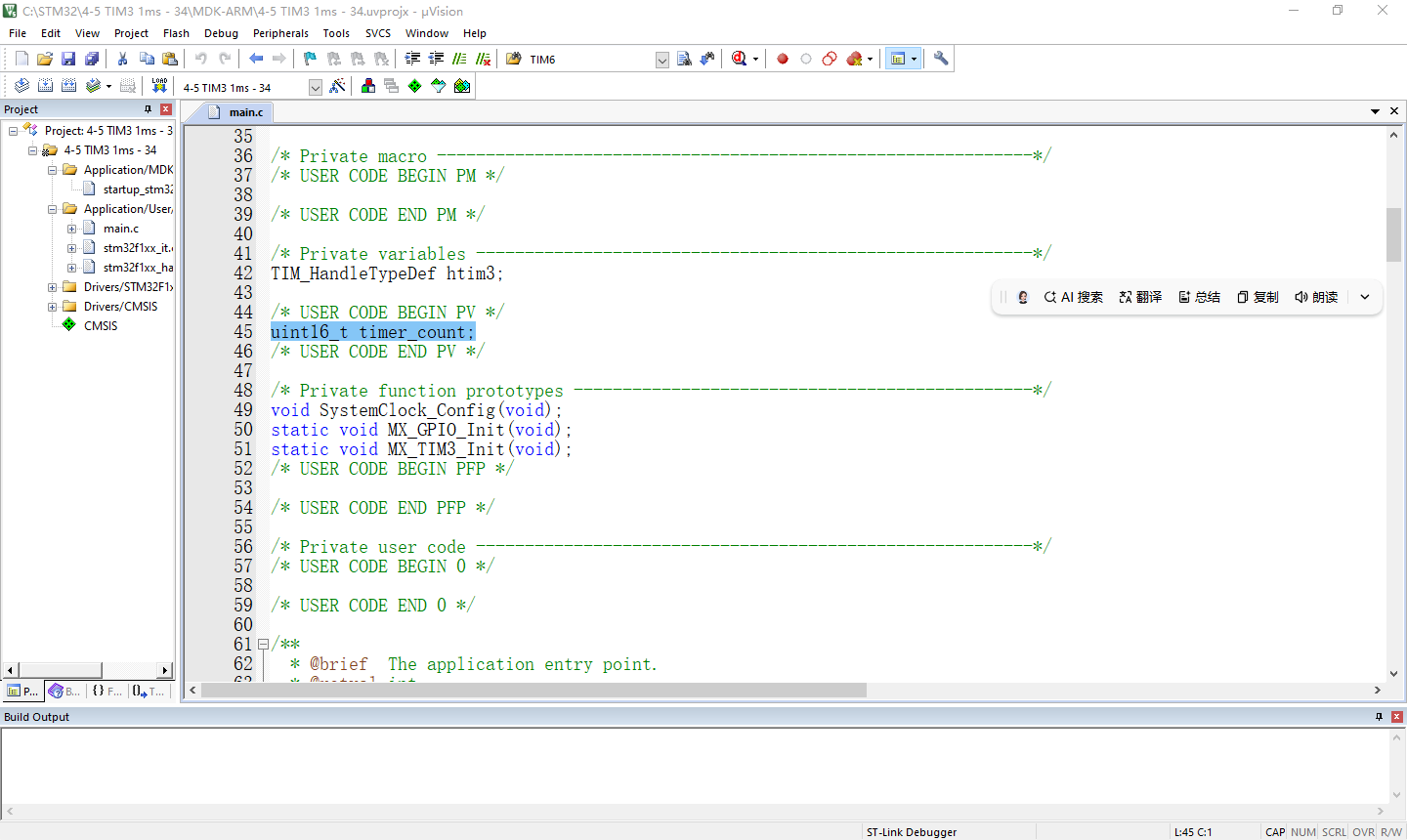Image resolution: width=1407 pixels, height=840 pixels.
Task: Open the Peripherals menu
Action: point(280,33)
